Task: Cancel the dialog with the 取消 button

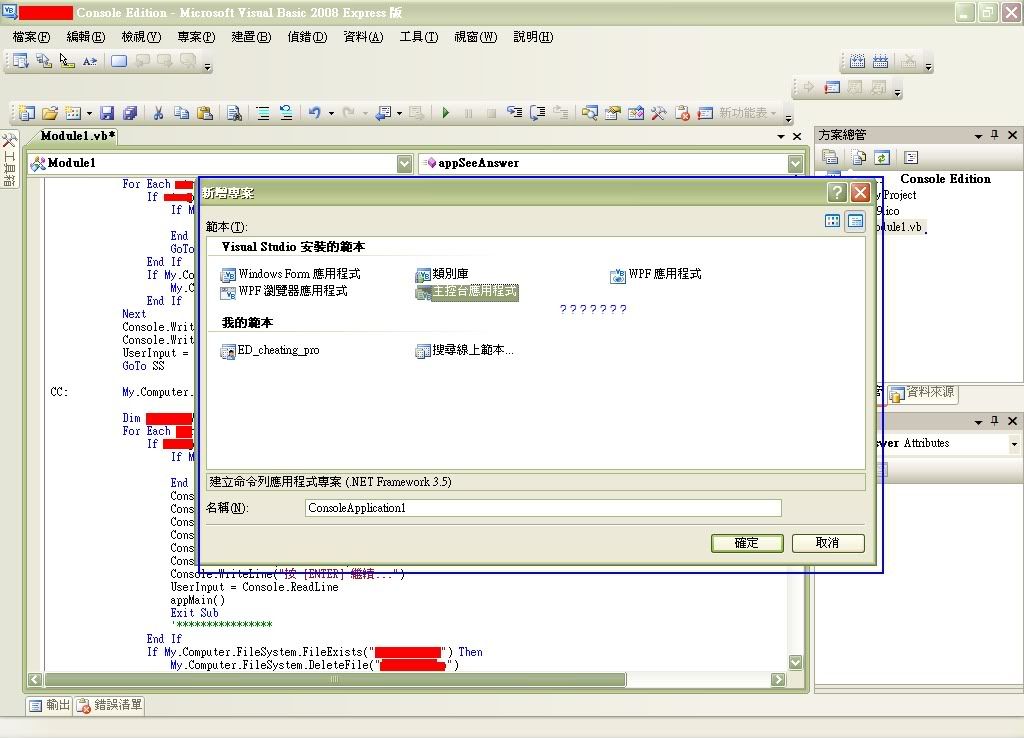Action: click(x=828, y=543)
